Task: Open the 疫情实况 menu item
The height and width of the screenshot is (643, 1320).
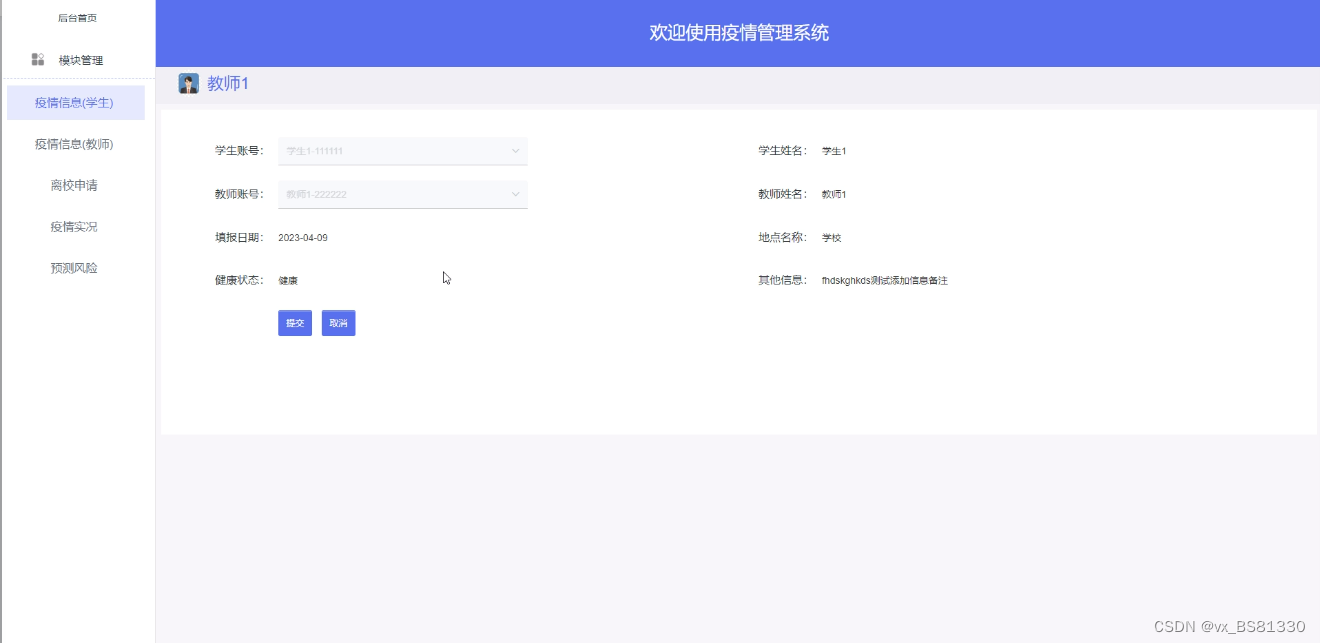Action: 75,227
